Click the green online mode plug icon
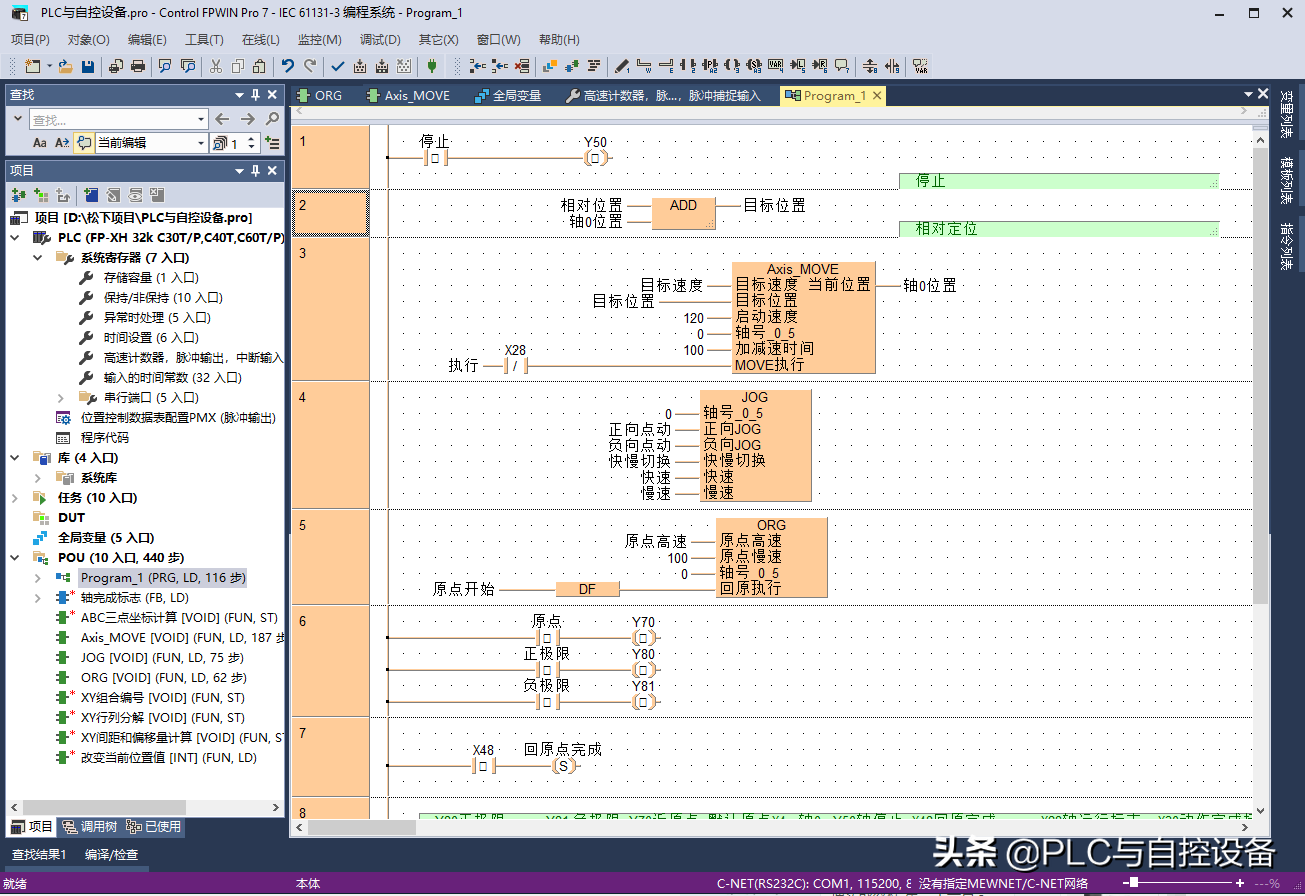The image size is (1305, 896). pyautogui.click(x=432, y=67)
